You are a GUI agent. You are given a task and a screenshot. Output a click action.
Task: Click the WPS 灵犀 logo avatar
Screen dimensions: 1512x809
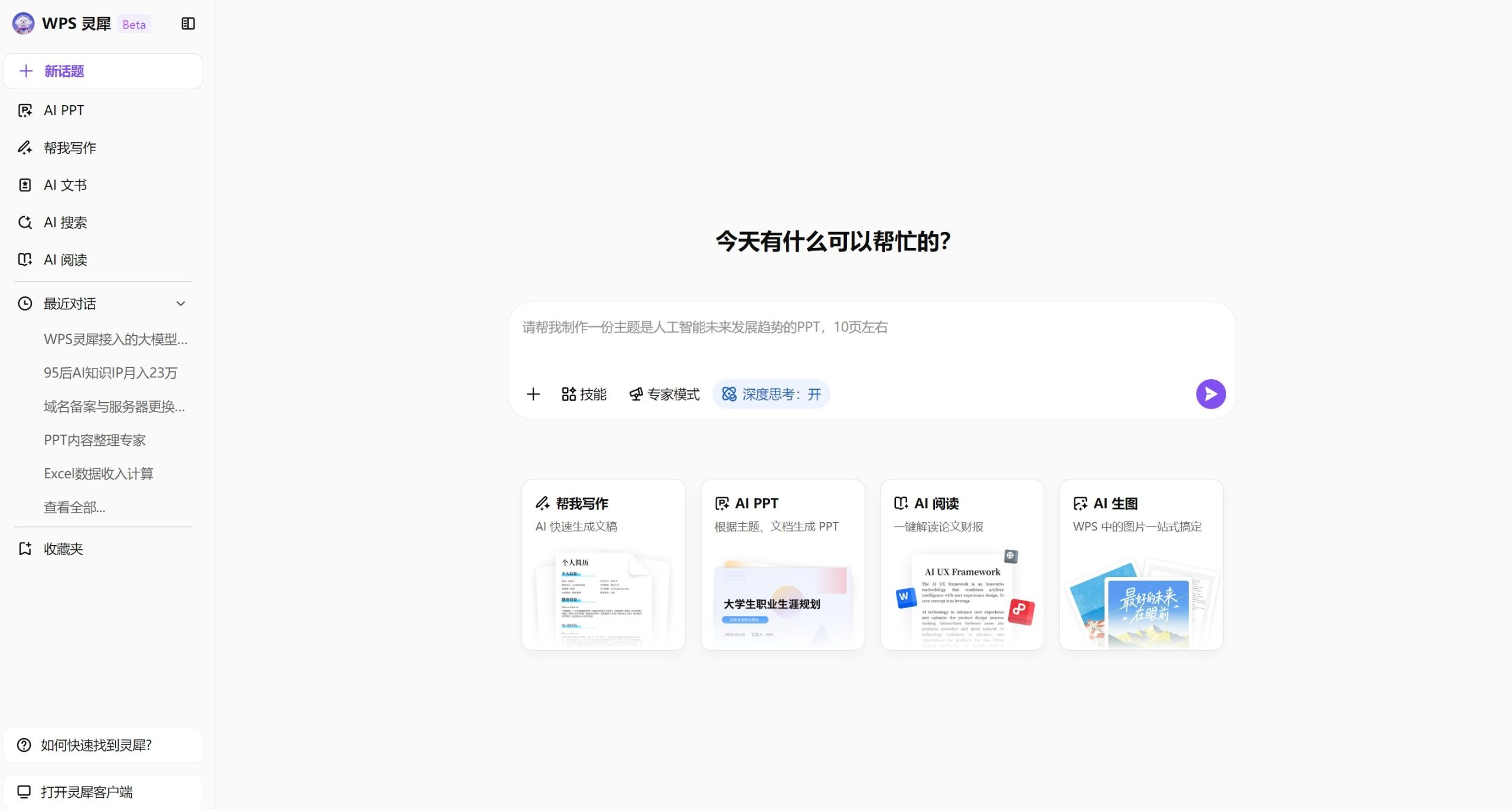(x=23, y=24)
